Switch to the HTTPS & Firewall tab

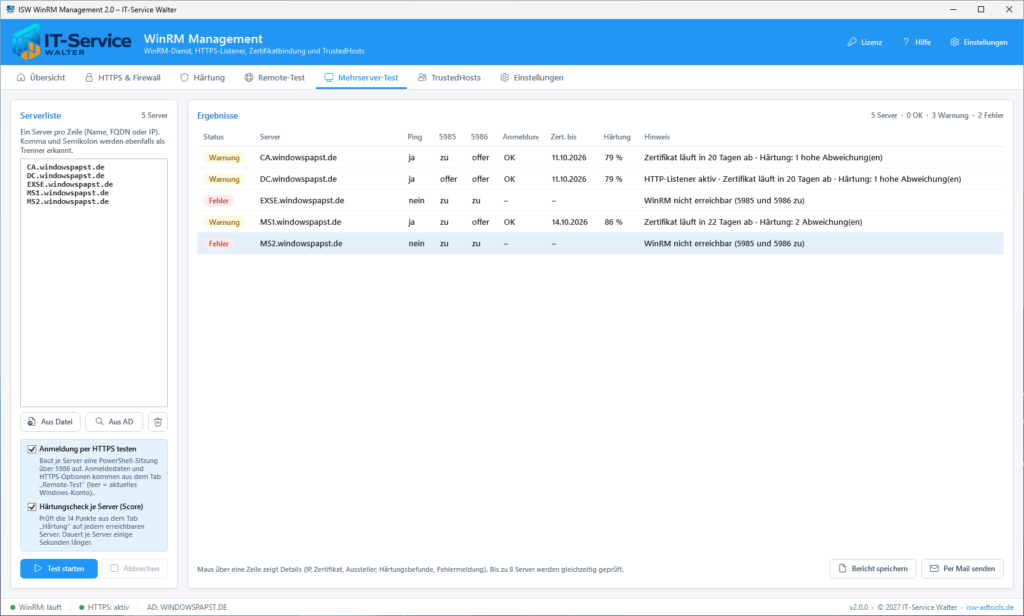tap(123, 77)
